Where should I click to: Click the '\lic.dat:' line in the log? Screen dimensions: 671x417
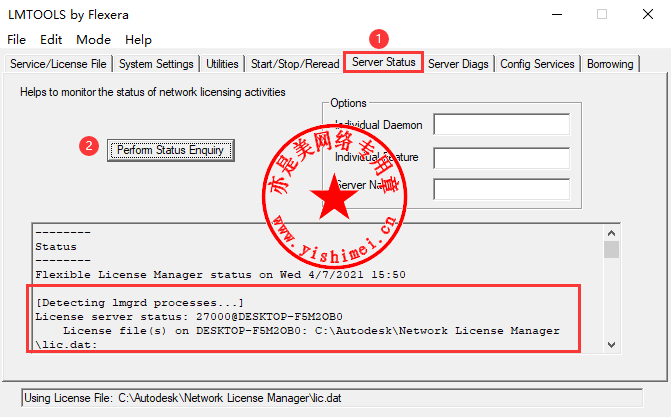66,345
